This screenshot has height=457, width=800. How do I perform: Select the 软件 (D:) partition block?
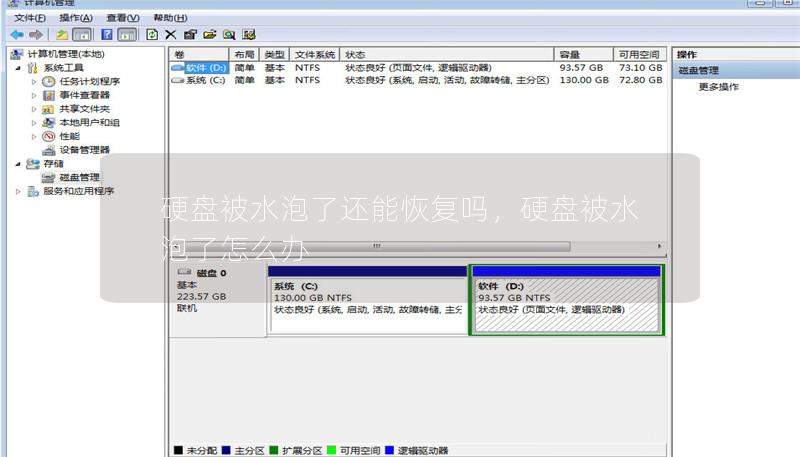(x=566, y=300)
